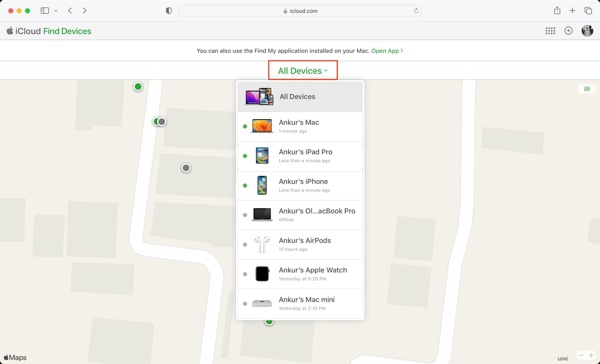Click the green pin below the device list
Viewport: 600px width, 364px height.
click(269, 322)
